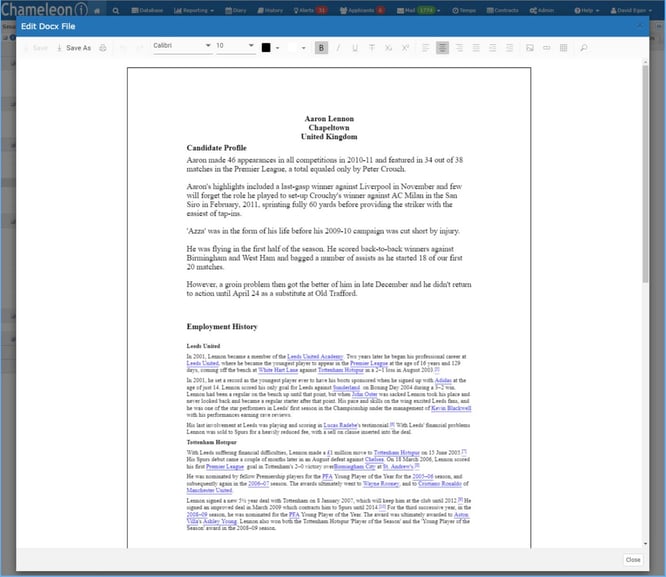
Task: Toggle subscript formatting
Action: 388,48
